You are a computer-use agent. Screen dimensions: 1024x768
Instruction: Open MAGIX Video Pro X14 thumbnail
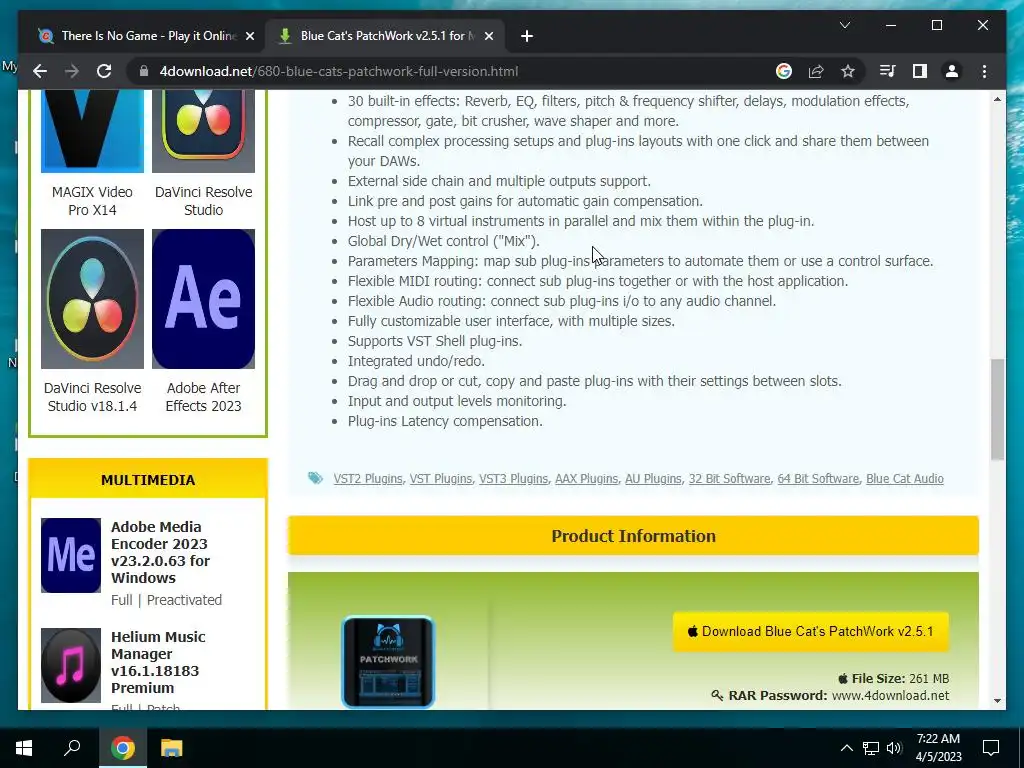pyautogui.click(x=92, y=131)
